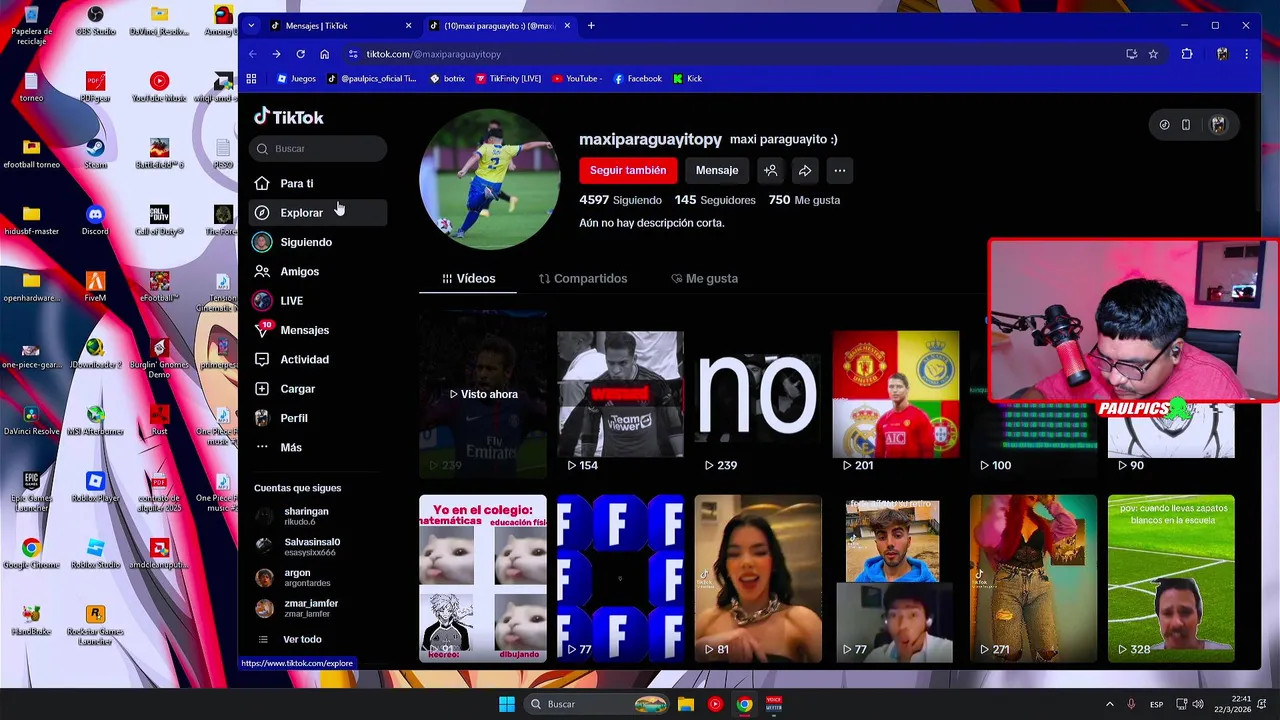Bookmark this page with the star icon
The height and width of the screenshot is (720, 1280).
coord(1153,54)
